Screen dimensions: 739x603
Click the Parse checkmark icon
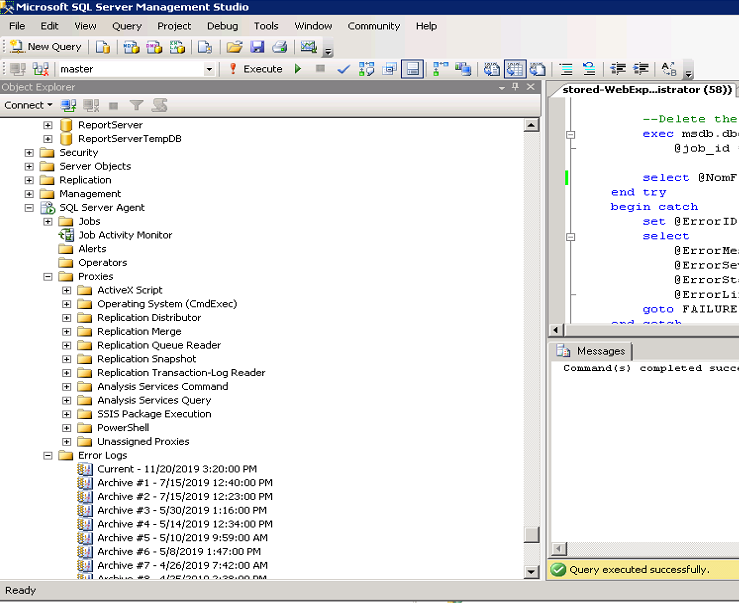coord(343,69)
